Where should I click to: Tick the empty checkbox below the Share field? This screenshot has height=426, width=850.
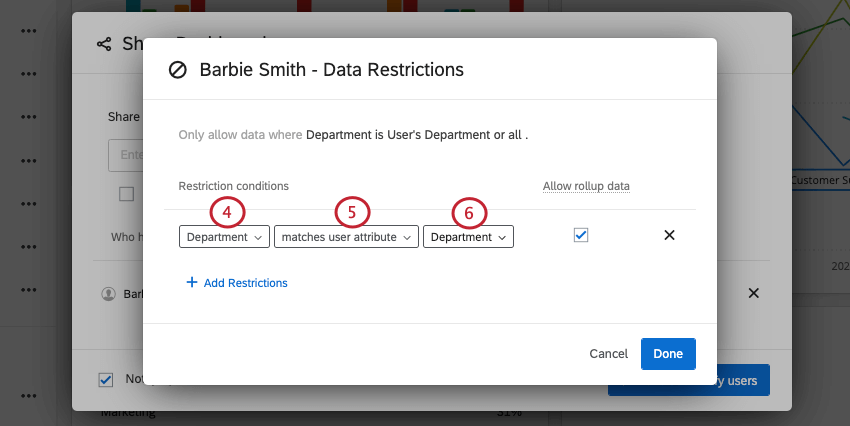coord(127,194)
